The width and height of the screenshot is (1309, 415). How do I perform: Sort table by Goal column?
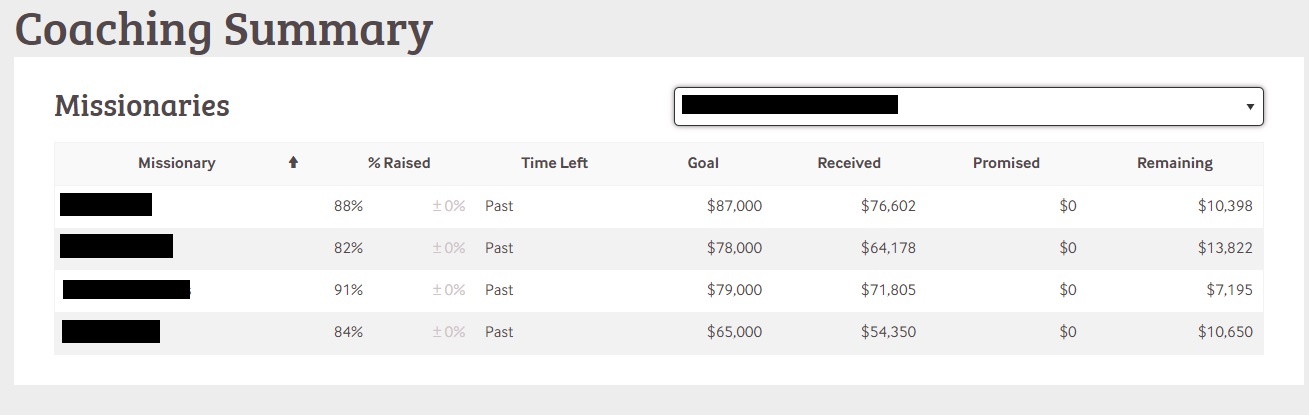[x=703, y=163]
